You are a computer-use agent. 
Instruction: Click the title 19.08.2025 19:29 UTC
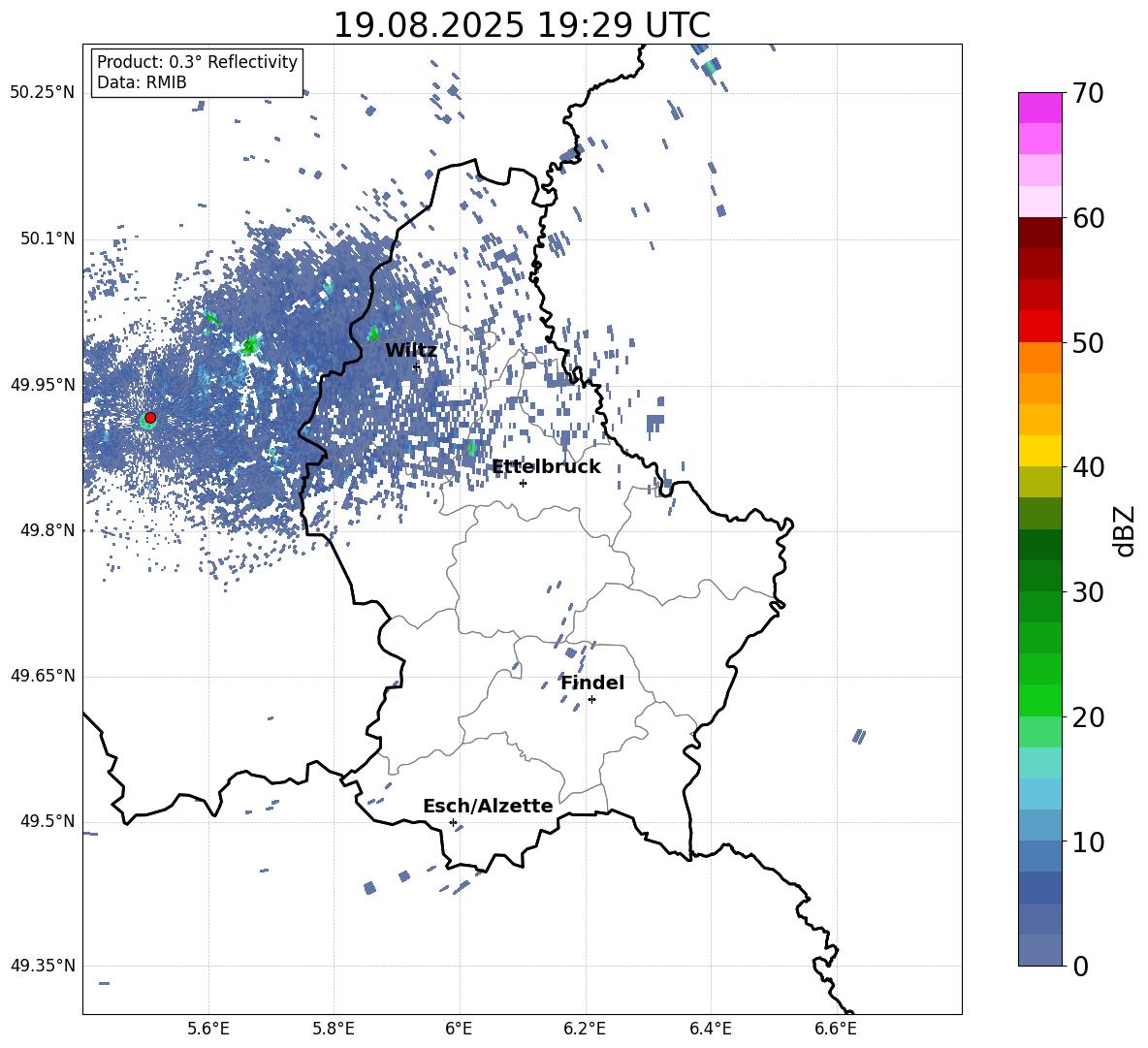coord(522,25)
